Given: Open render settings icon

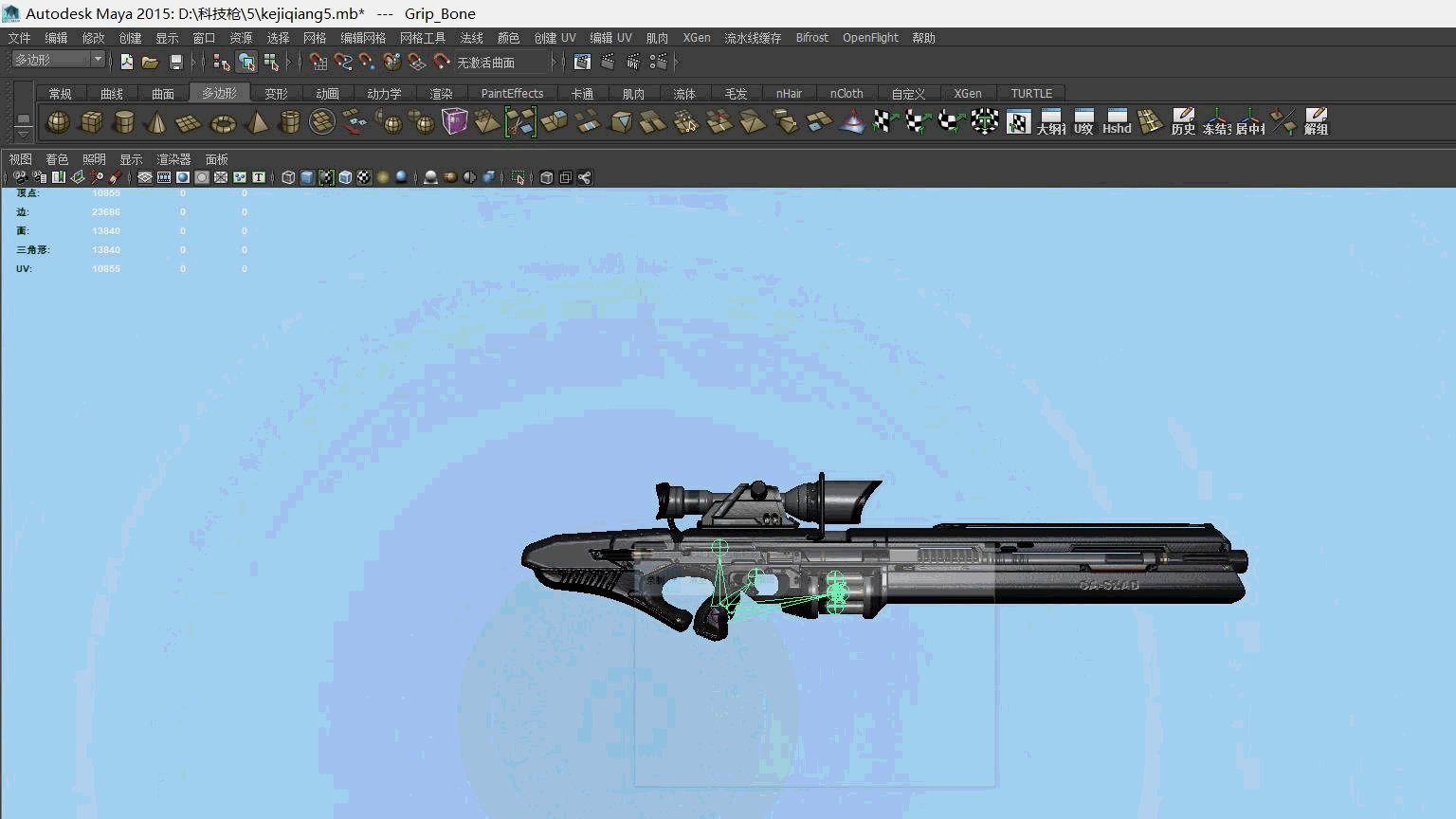Looking at the screenshot, I should pos(658,62).
